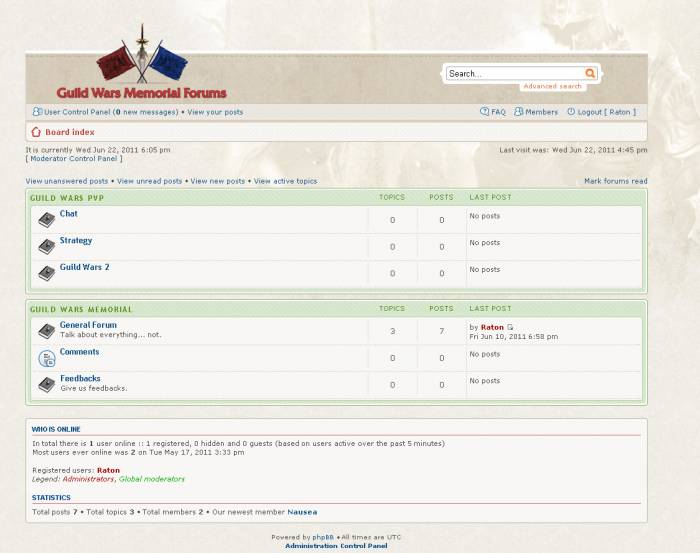Open View unread posts
Image resolution: width=700 pixels, height=553 pixels.
(150, 181)
